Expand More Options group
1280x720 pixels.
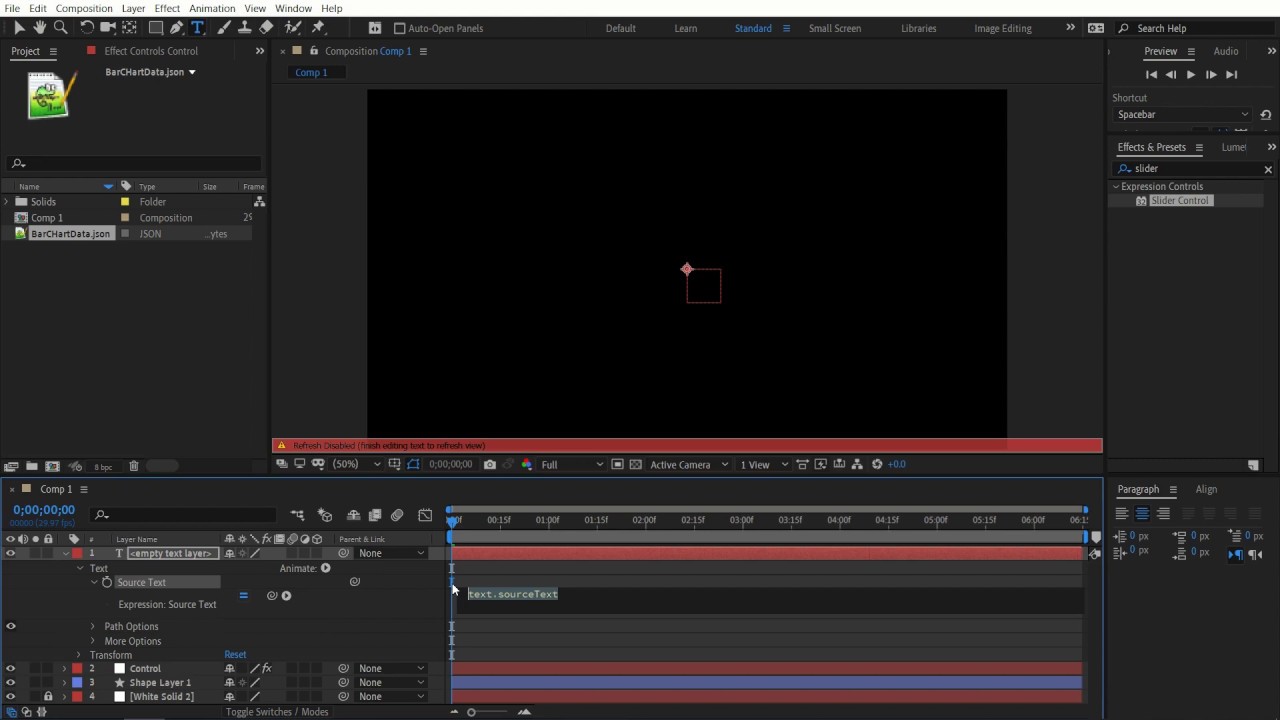[x=93, y=641]
